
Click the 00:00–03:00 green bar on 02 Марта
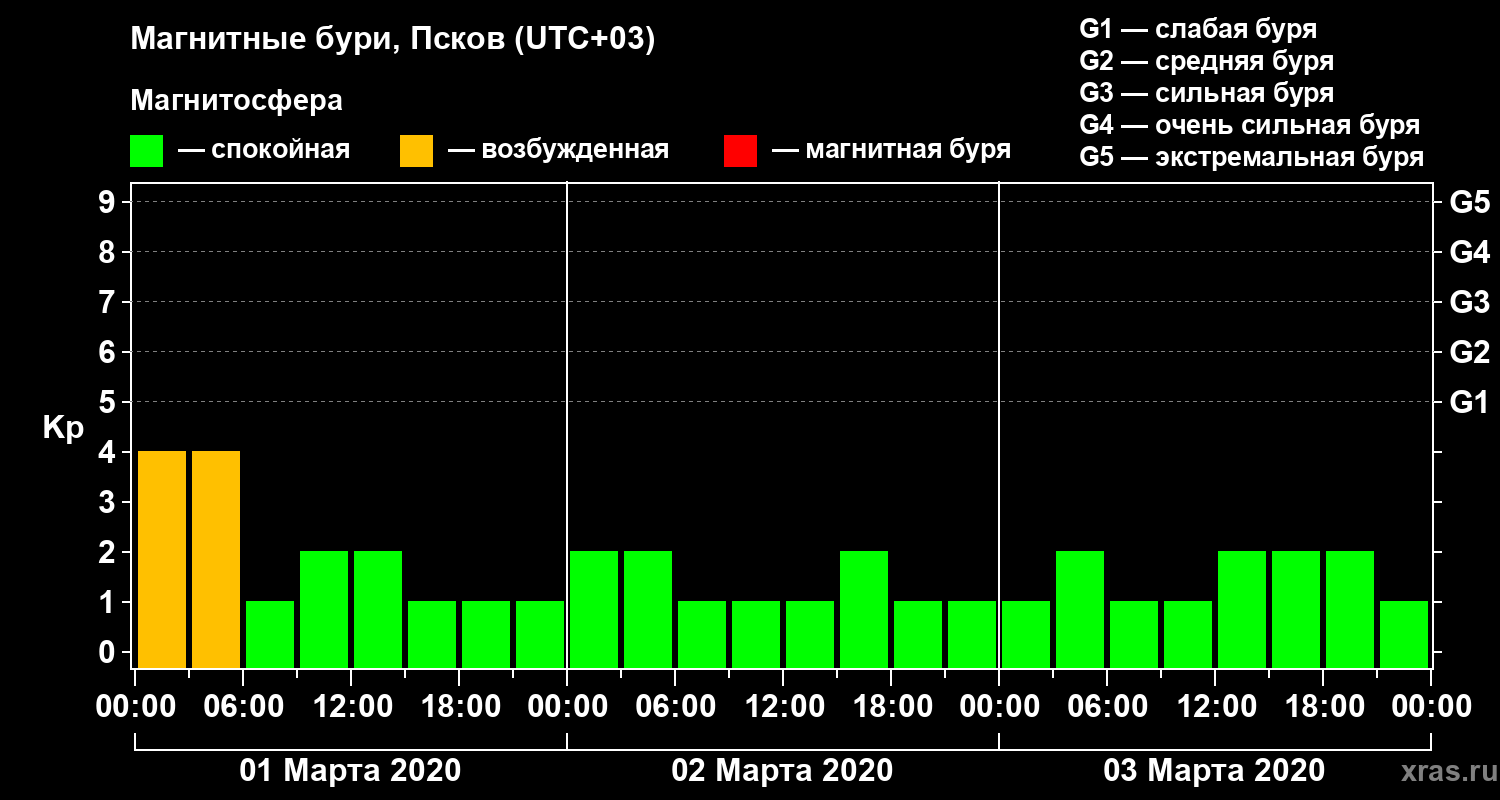594,609
